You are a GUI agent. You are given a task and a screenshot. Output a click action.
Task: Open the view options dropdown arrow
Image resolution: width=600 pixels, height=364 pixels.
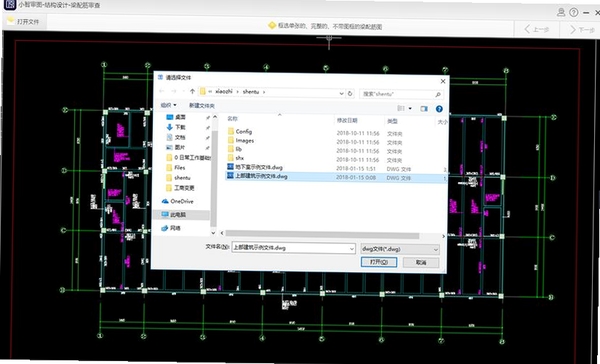[x=410, y=108]
